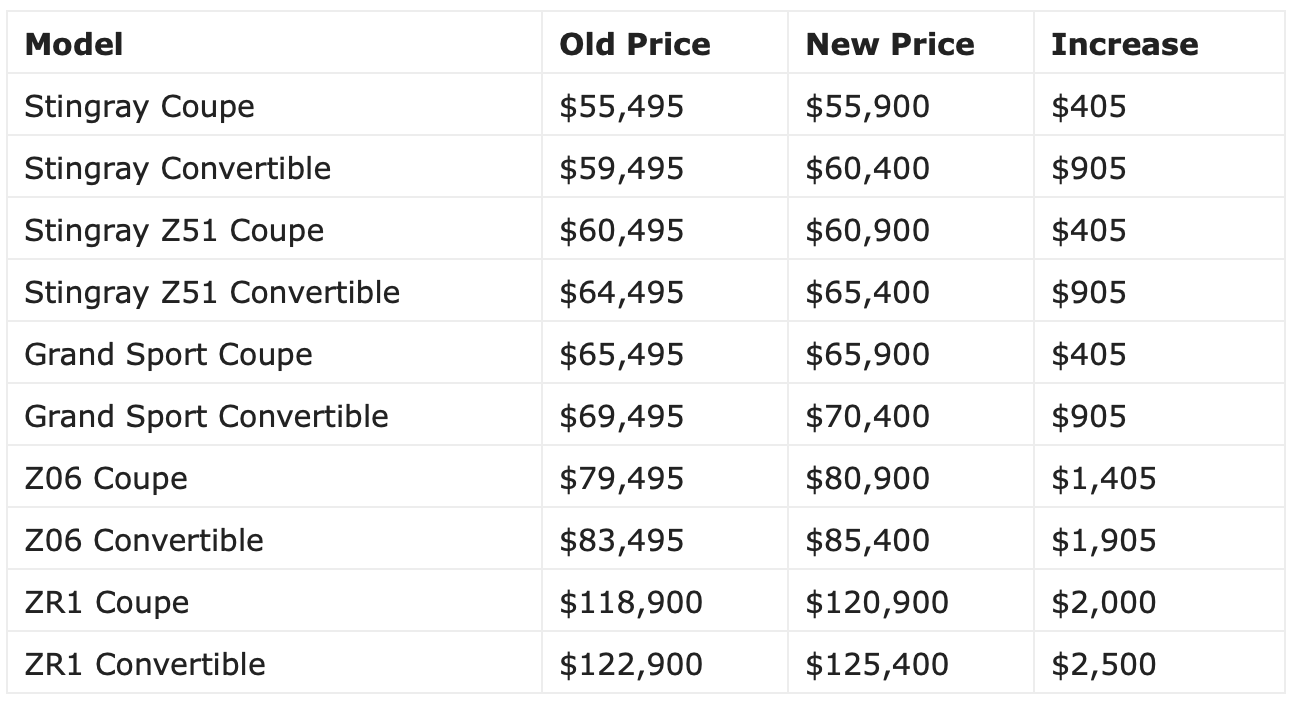This screenshot has width=1296, height=708.
Task: Select the $85,400 new price value
Action: 867,541
